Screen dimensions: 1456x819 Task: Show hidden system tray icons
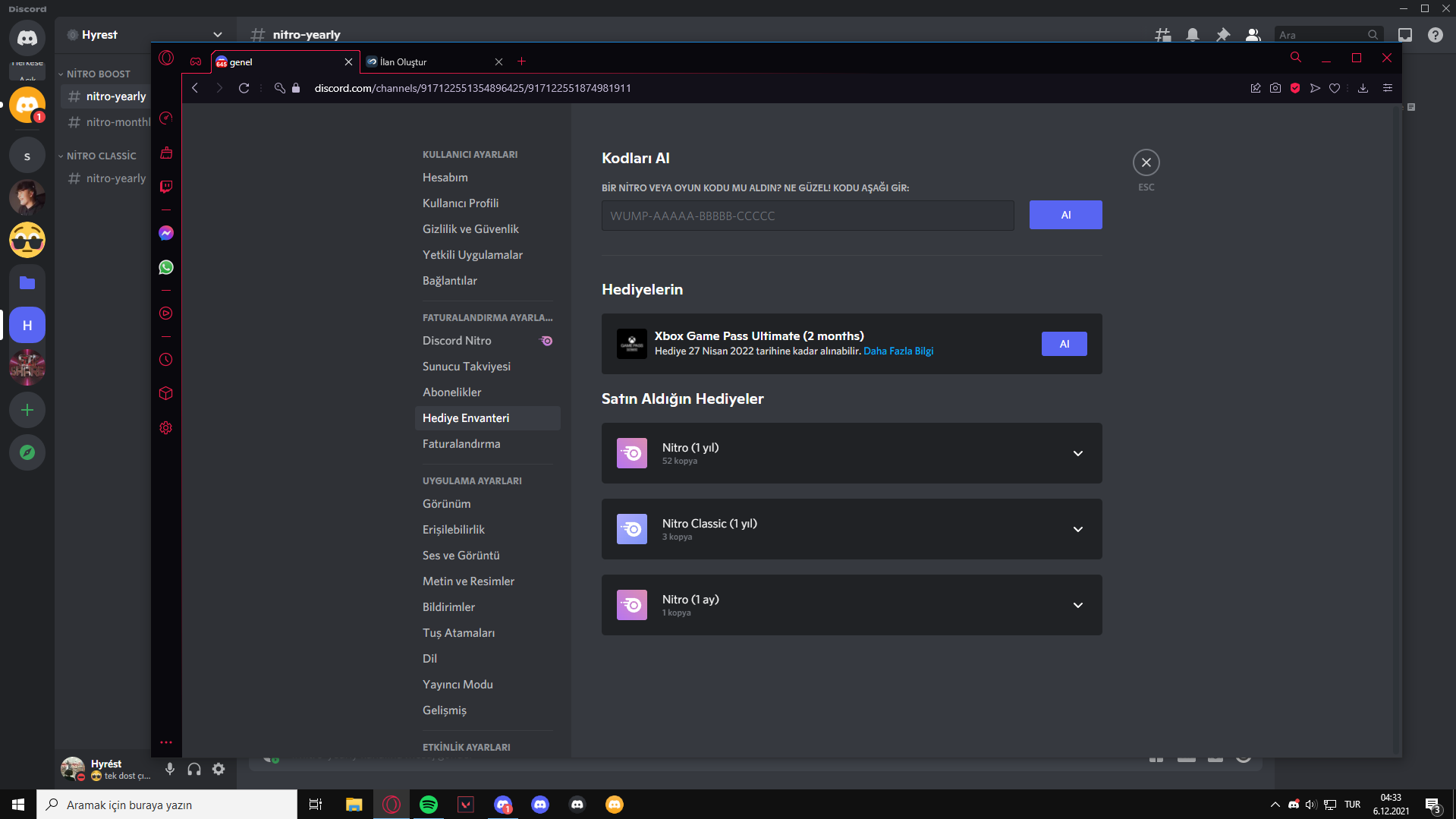pos(1275,805)
